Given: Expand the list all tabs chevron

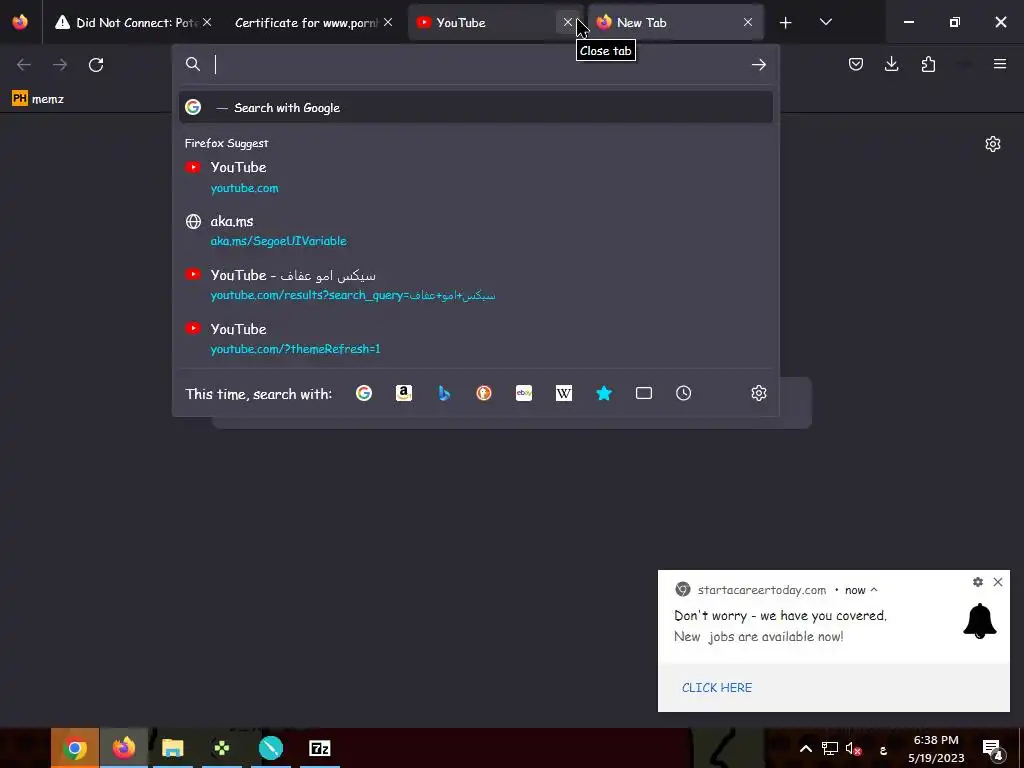Looking at the screenshot, I should coord(825,22).
